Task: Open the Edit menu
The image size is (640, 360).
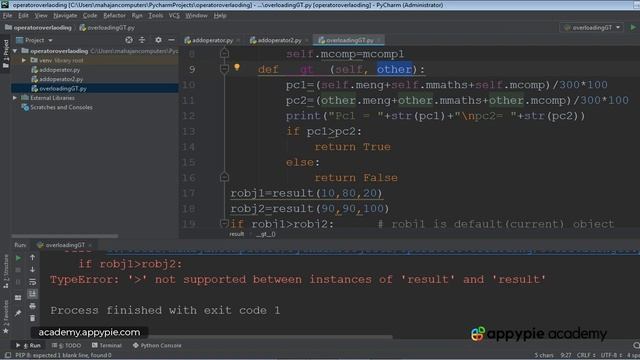Action: 23,16
